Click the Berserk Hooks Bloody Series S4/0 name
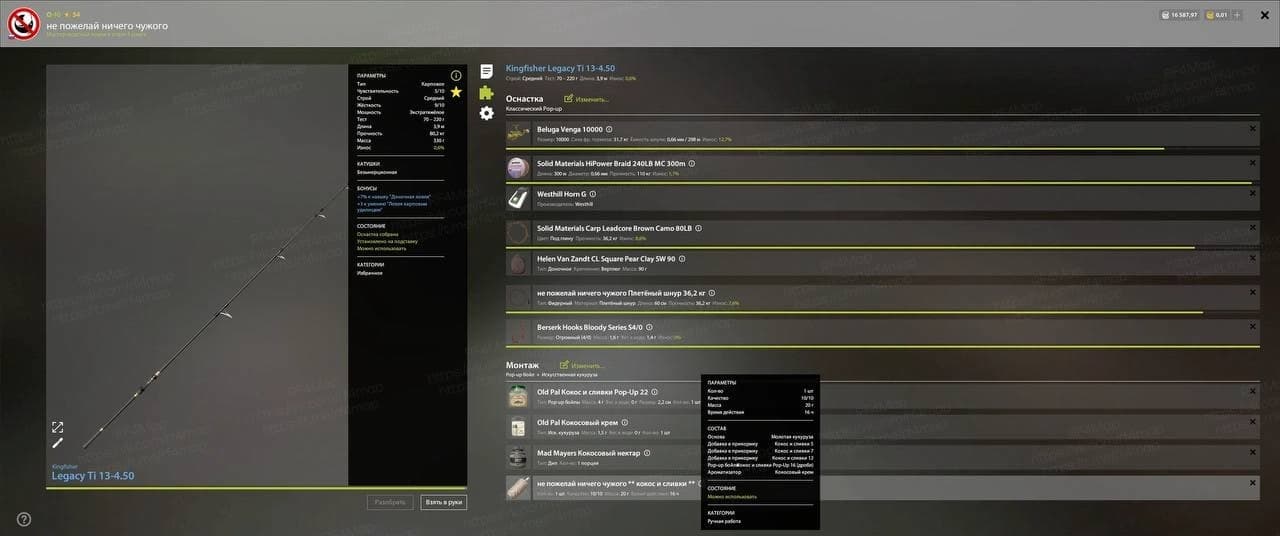 click(590, 327)
